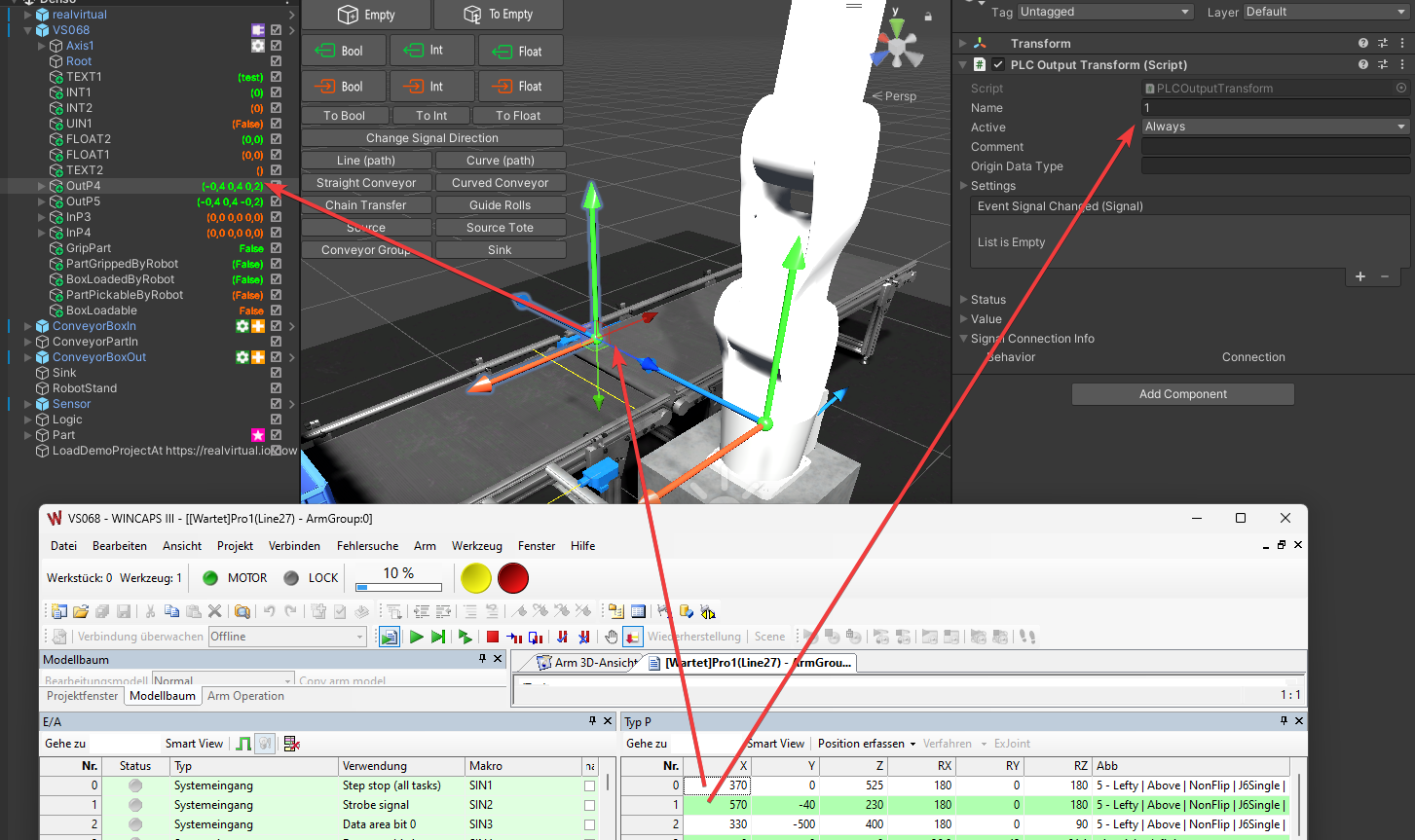Click the yellow round indicator button
The image size is (1415, 840).
[476, 578]
